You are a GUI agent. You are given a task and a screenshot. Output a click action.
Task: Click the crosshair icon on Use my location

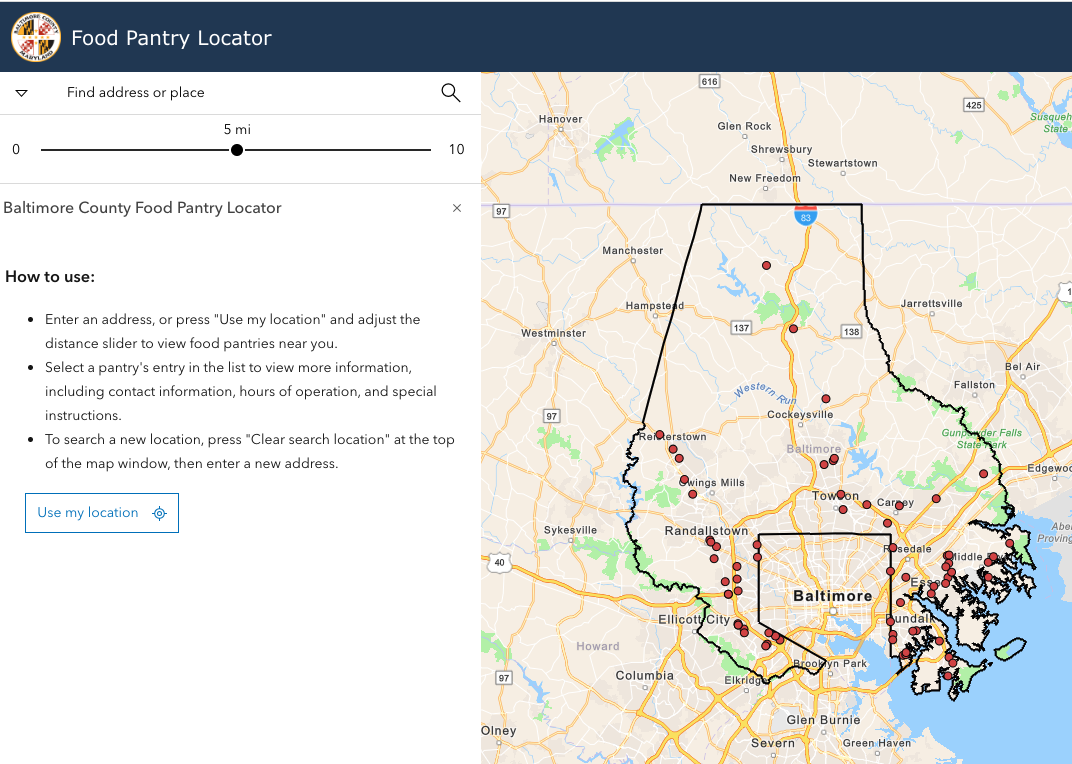tap(159, 513)
